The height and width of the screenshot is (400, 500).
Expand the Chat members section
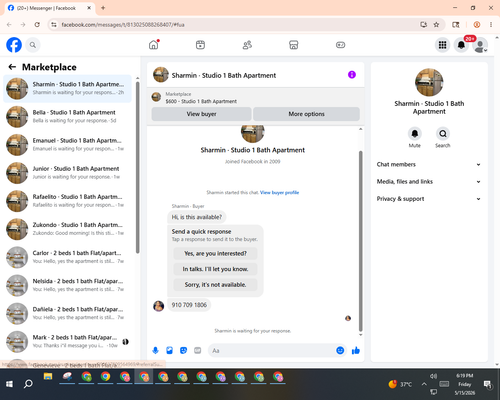point(429,164)
